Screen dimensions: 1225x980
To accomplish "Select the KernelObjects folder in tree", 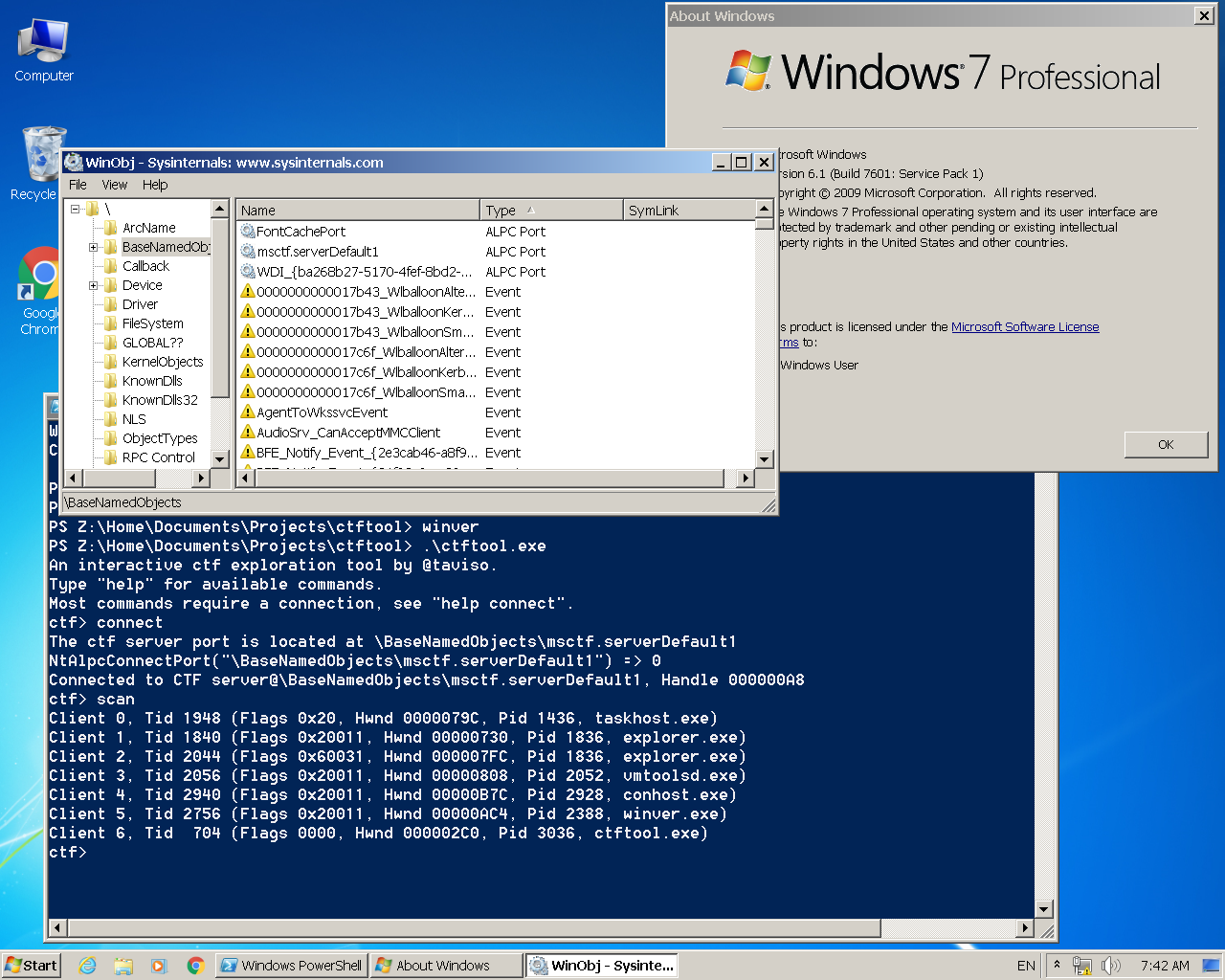I will point(162,362).
